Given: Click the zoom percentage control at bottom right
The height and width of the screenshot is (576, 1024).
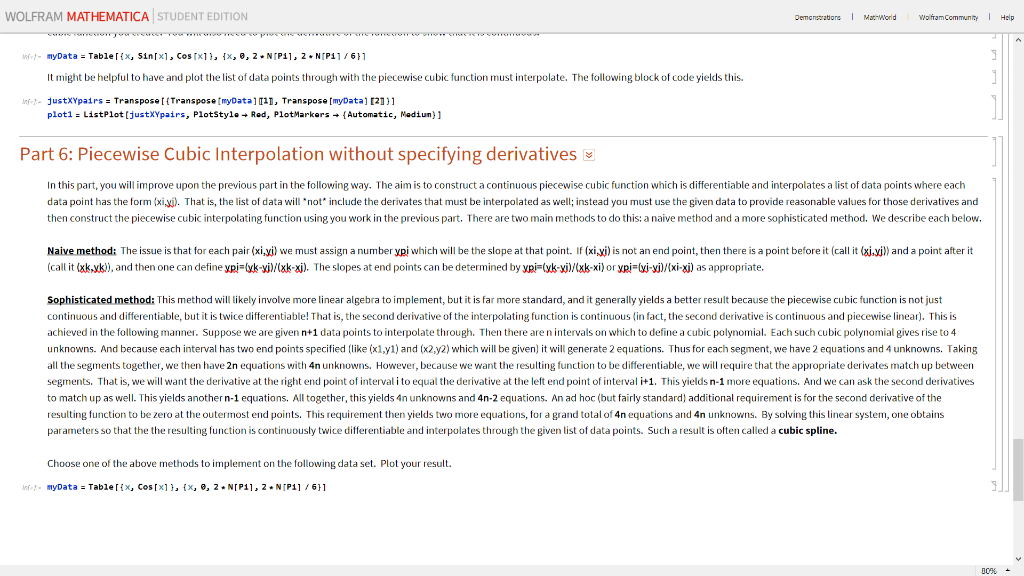Looking at the screenshot, I should [x=988, y=570].
